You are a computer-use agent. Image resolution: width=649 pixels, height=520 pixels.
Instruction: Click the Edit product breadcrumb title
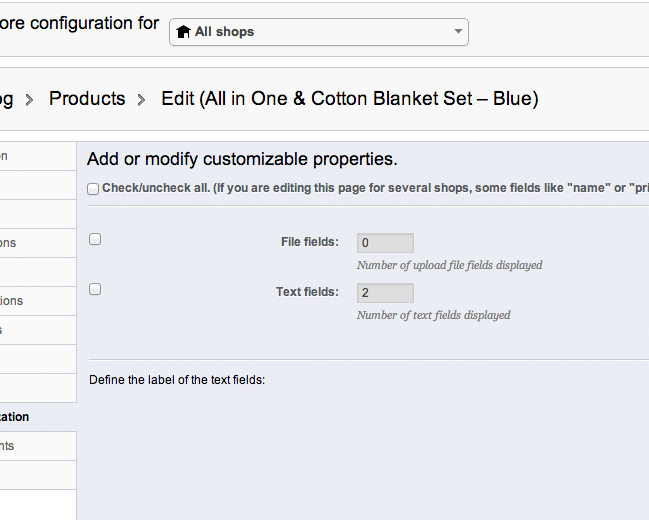tap(350, 99)
